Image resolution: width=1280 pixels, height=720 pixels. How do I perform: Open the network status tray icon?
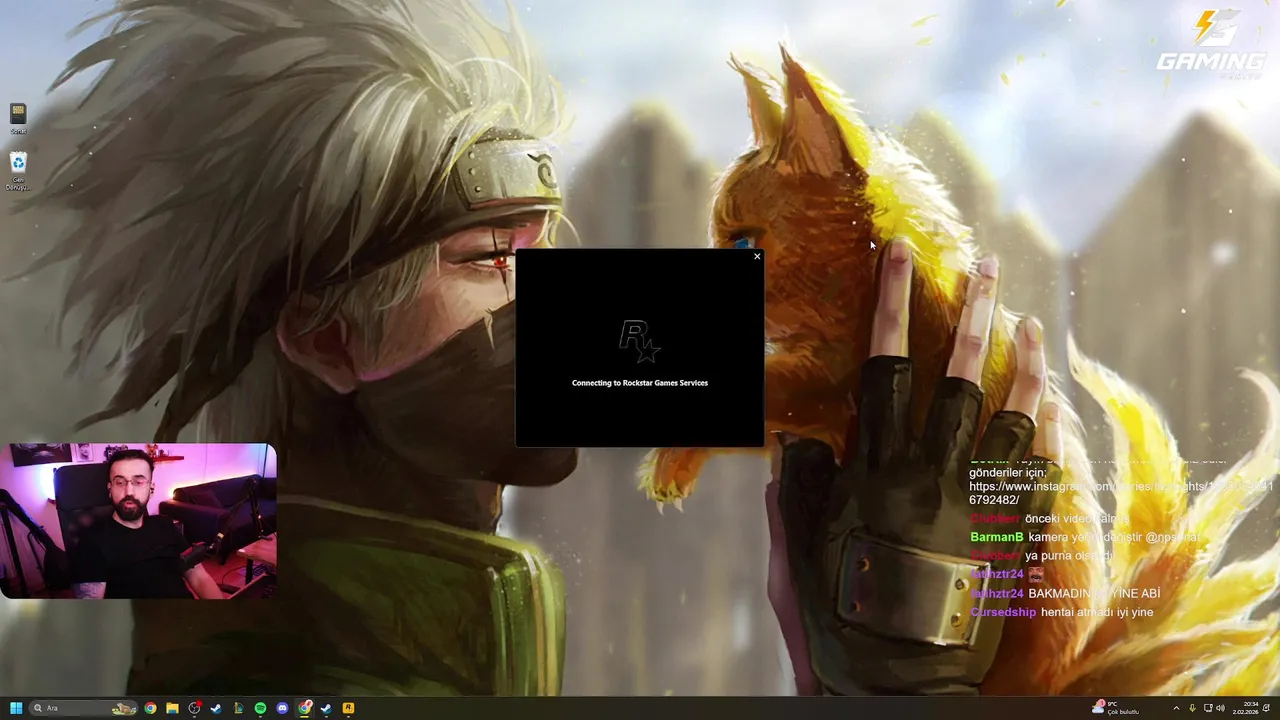coord(1208,708)
